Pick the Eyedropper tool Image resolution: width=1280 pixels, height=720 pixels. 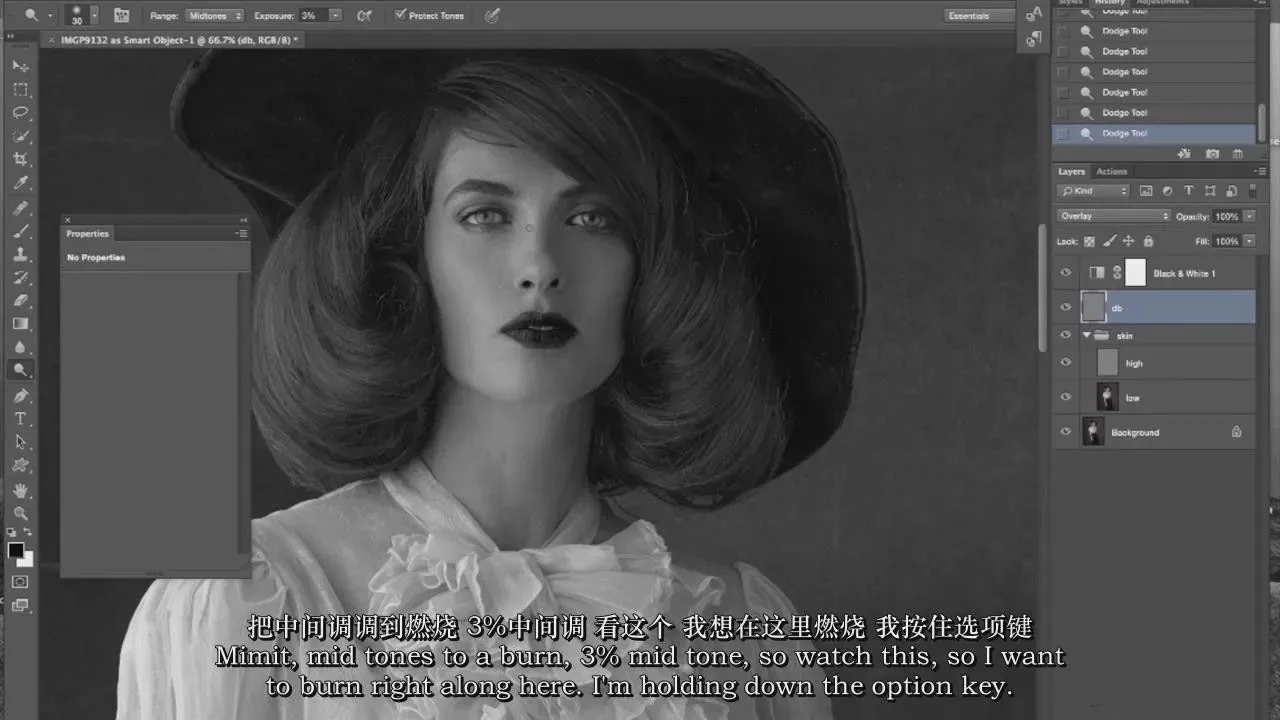[20, 183]
